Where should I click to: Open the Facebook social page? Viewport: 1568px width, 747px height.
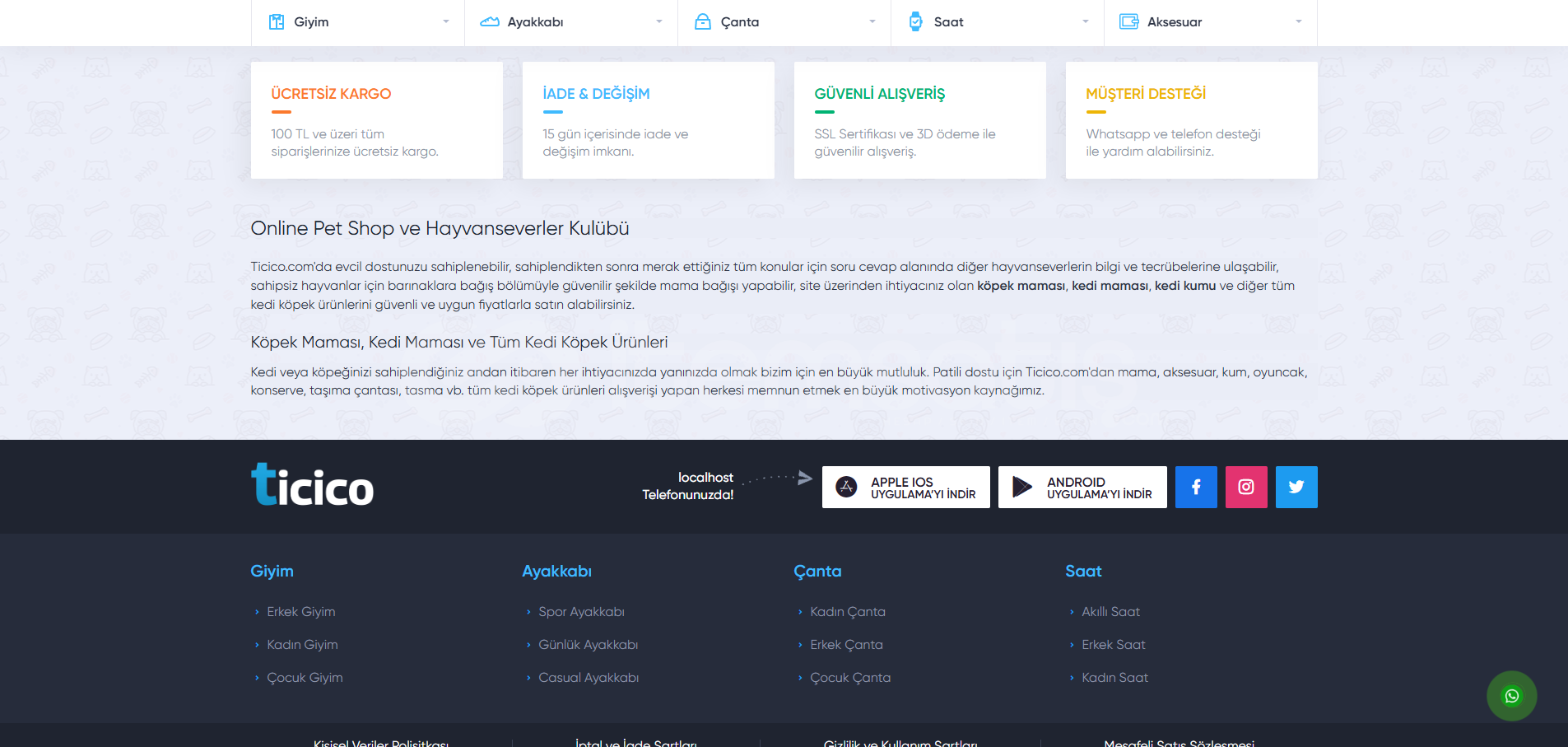pos(1196,487)
